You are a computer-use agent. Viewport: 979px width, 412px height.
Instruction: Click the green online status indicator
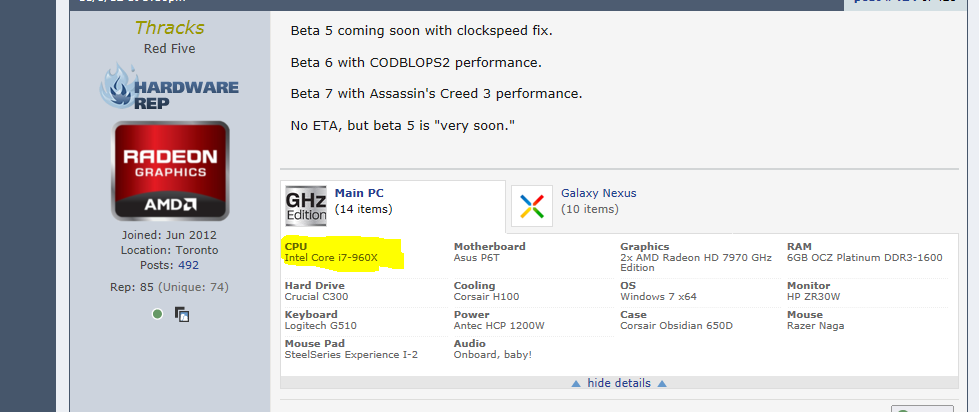(x=157, y=313)
